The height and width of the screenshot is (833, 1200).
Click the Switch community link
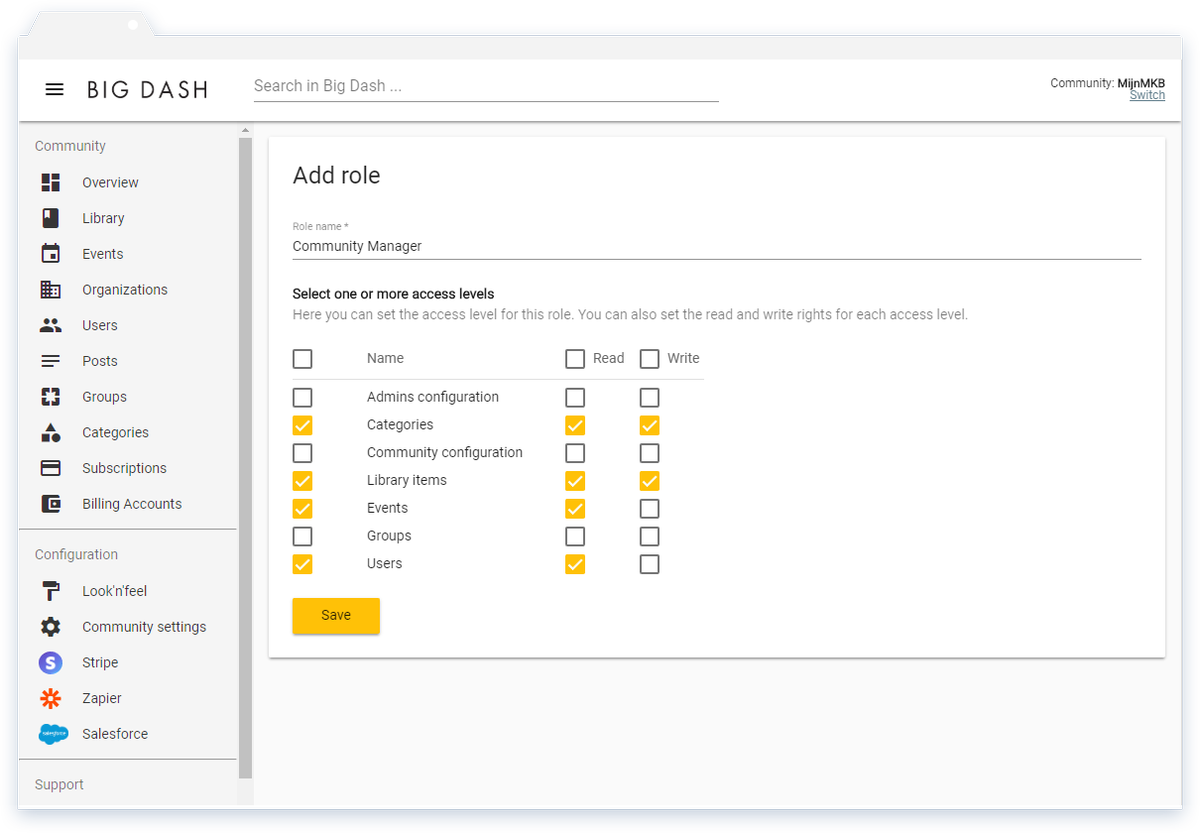coord(1147,94)
